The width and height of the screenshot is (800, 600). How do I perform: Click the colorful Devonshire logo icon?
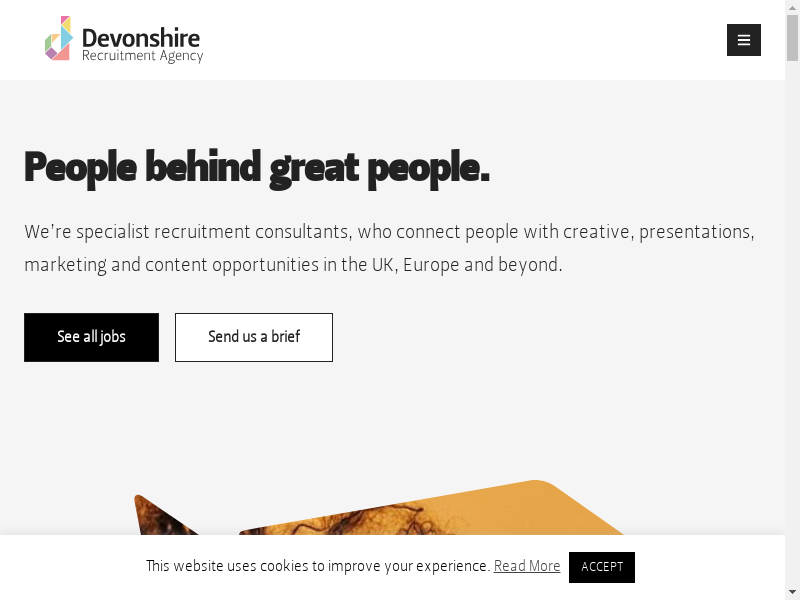coord(58,39)
